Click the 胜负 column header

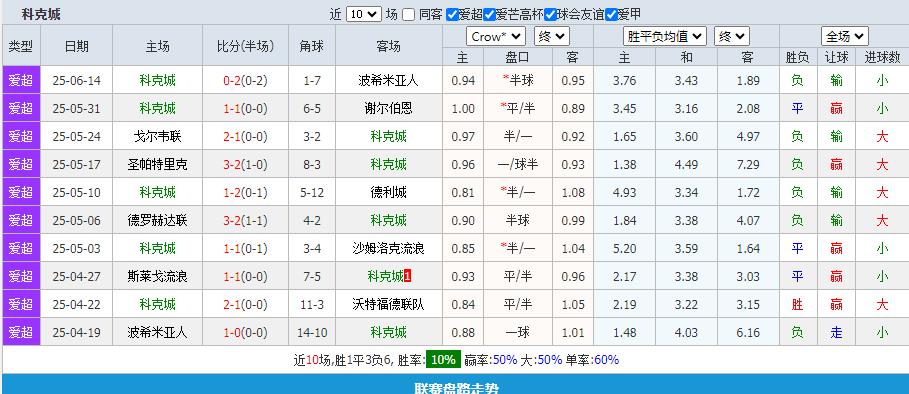click(798, 57)
